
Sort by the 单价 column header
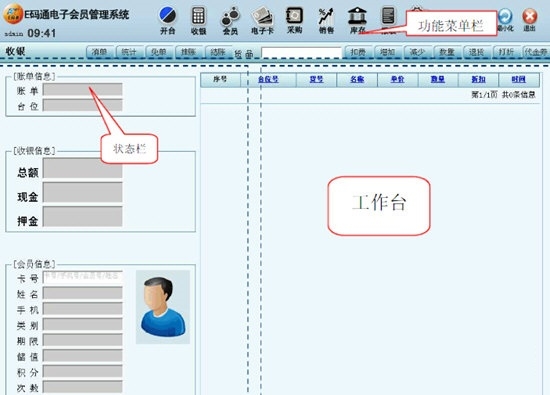pyautogui.click(x=397, y=79)
